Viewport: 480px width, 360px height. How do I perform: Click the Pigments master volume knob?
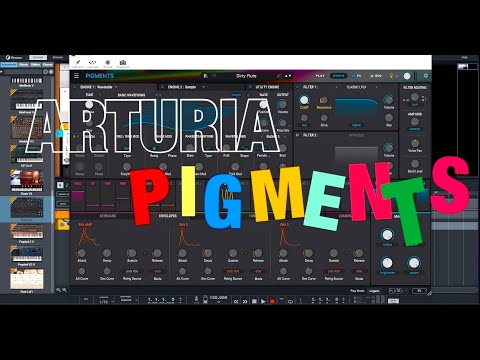[x=407, y=76]
